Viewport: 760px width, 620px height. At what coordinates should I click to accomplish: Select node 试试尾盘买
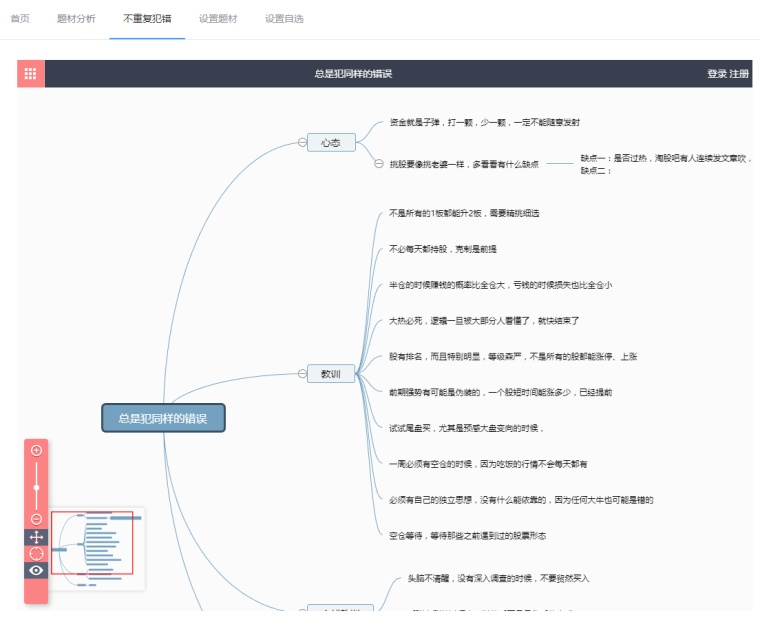click(466, 429)
